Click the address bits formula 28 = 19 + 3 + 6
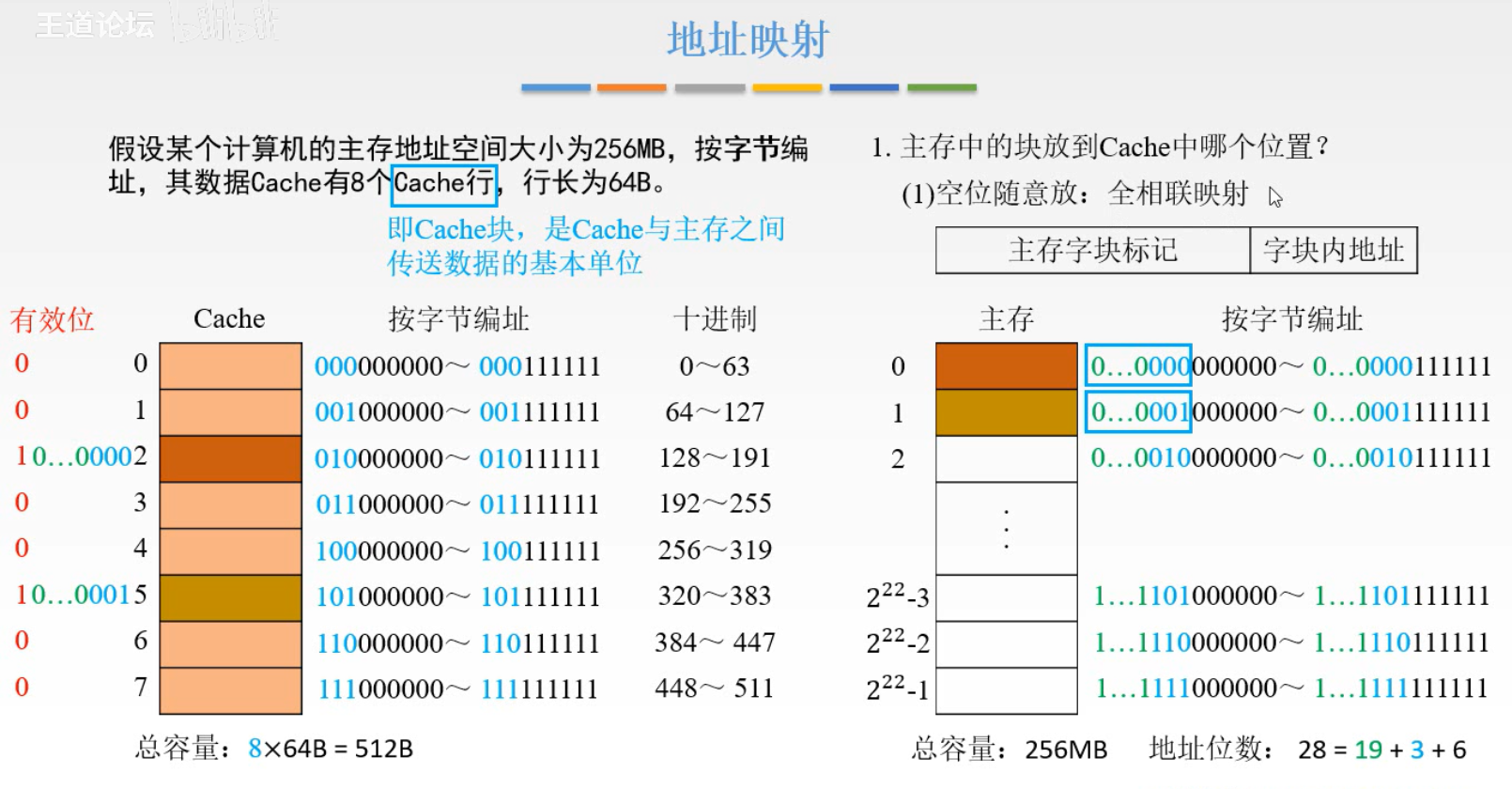 tap(1382, 750)
